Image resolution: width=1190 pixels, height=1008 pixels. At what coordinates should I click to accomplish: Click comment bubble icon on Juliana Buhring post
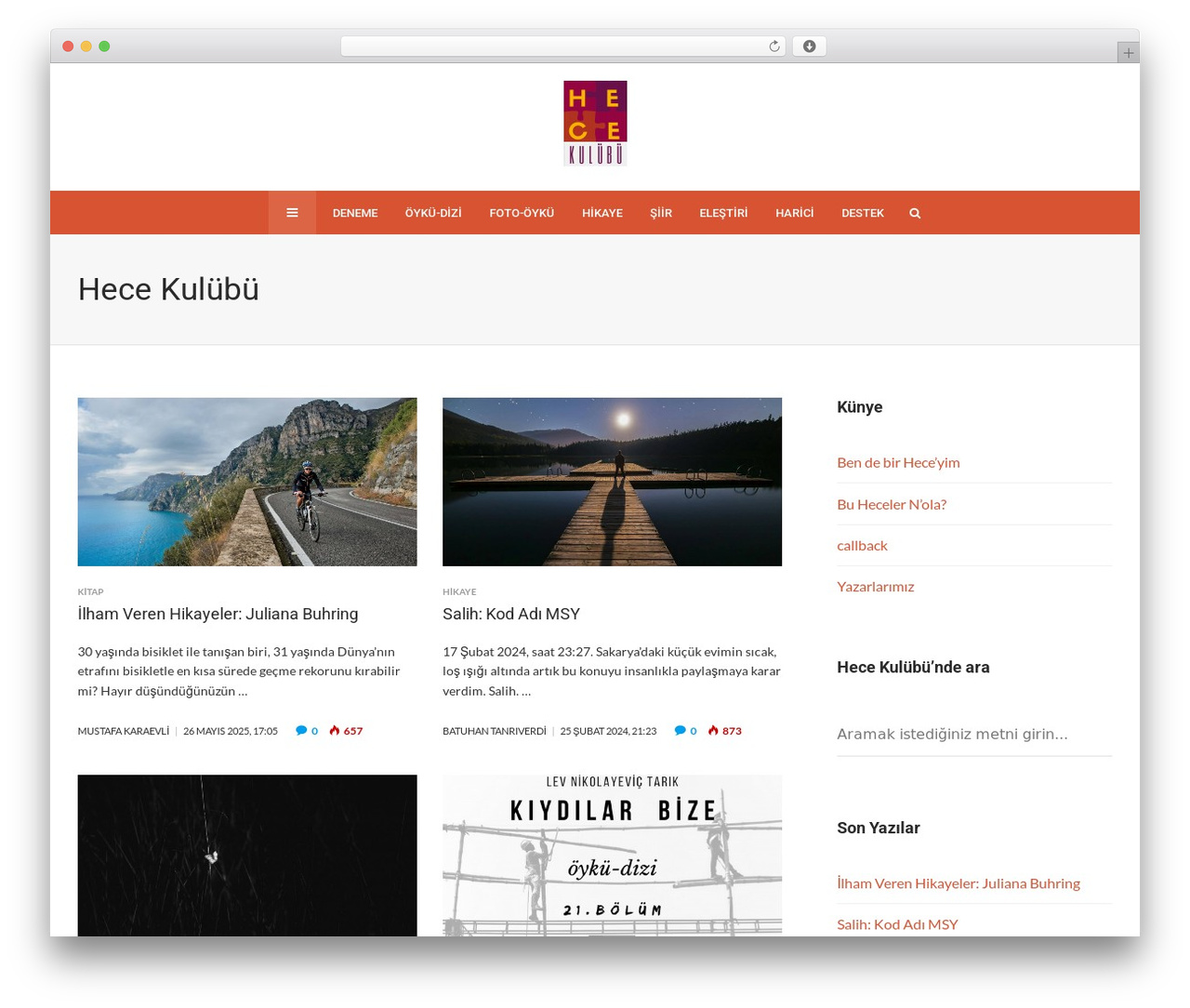tap(301, 730)
